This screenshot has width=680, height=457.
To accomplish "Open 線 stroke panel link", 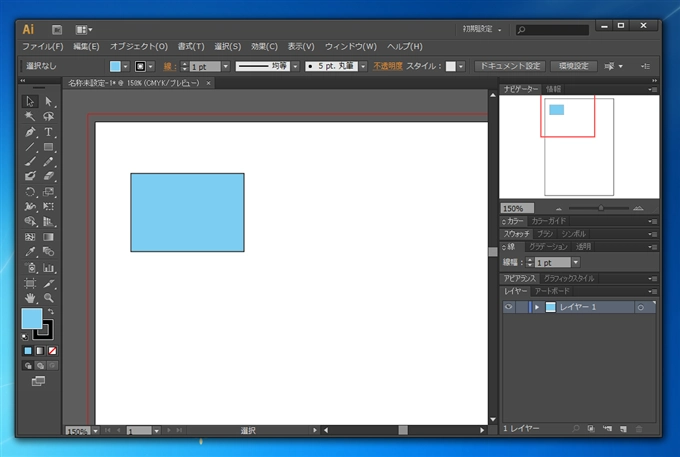I will [169, 66].
